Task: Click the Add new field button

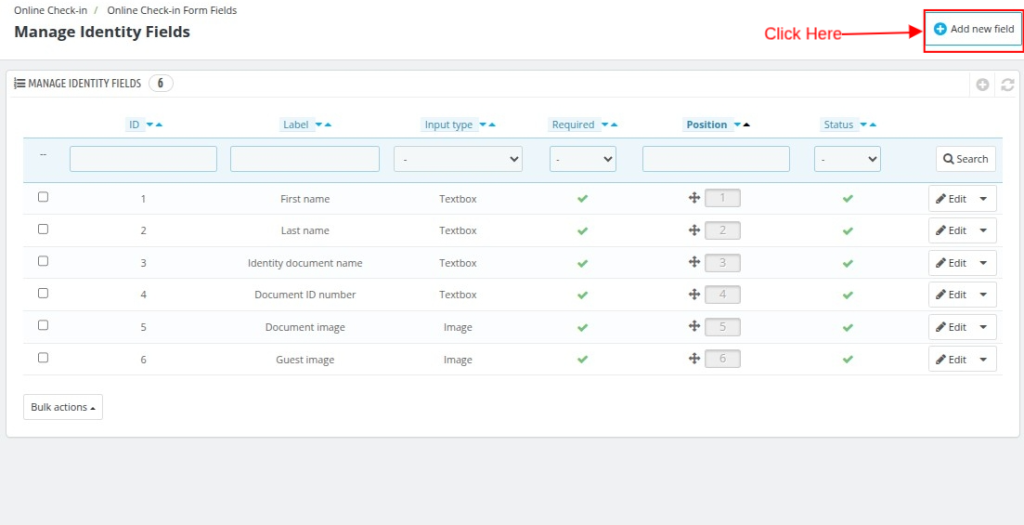Action: click(974, 29)
